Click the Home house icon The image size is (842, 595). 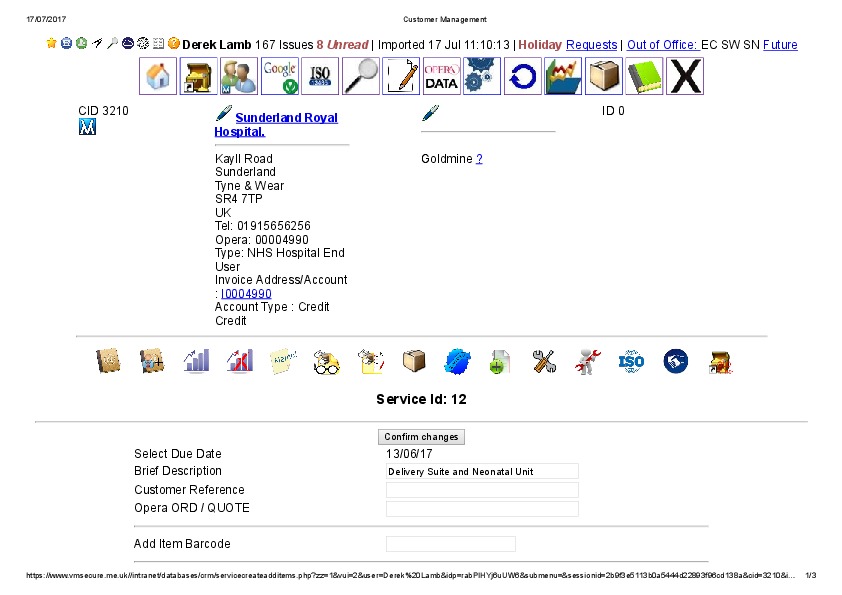157,77
